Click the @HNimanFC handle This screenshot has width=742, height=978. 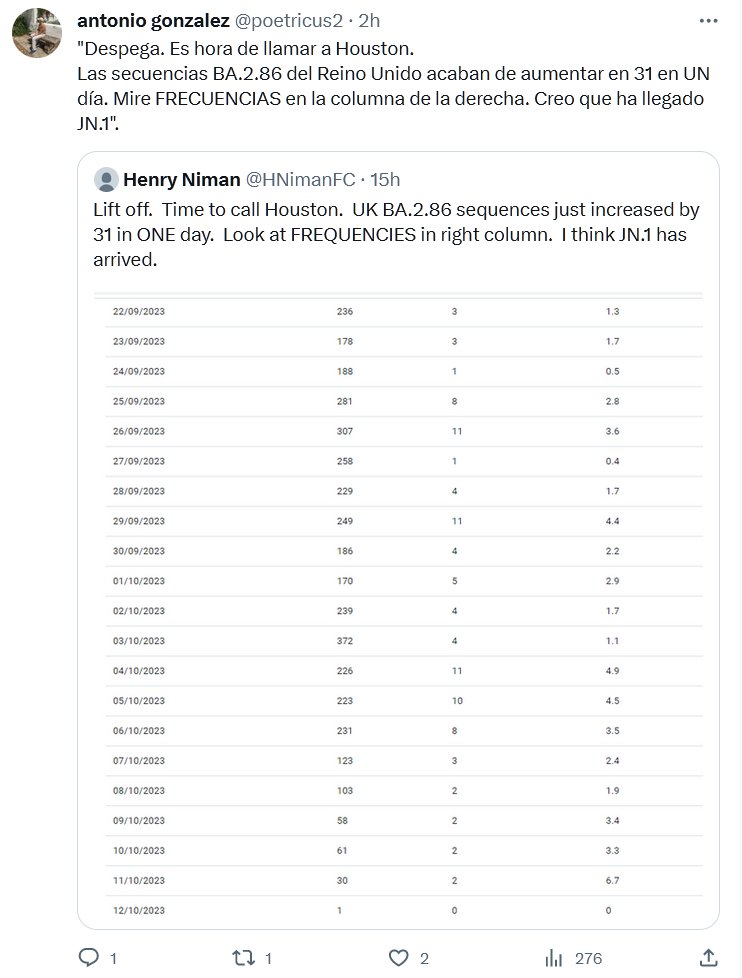tap(300, 180)
